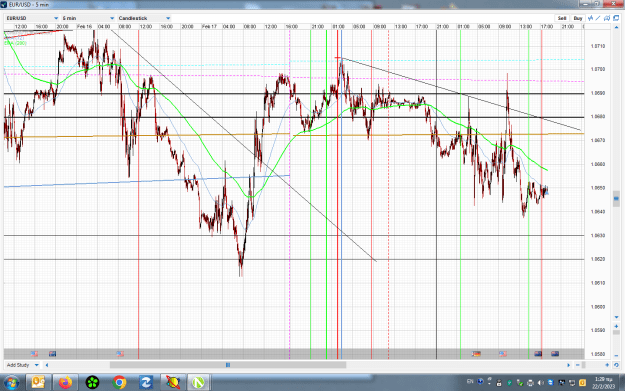Click the Sell button

pos(562,18)
